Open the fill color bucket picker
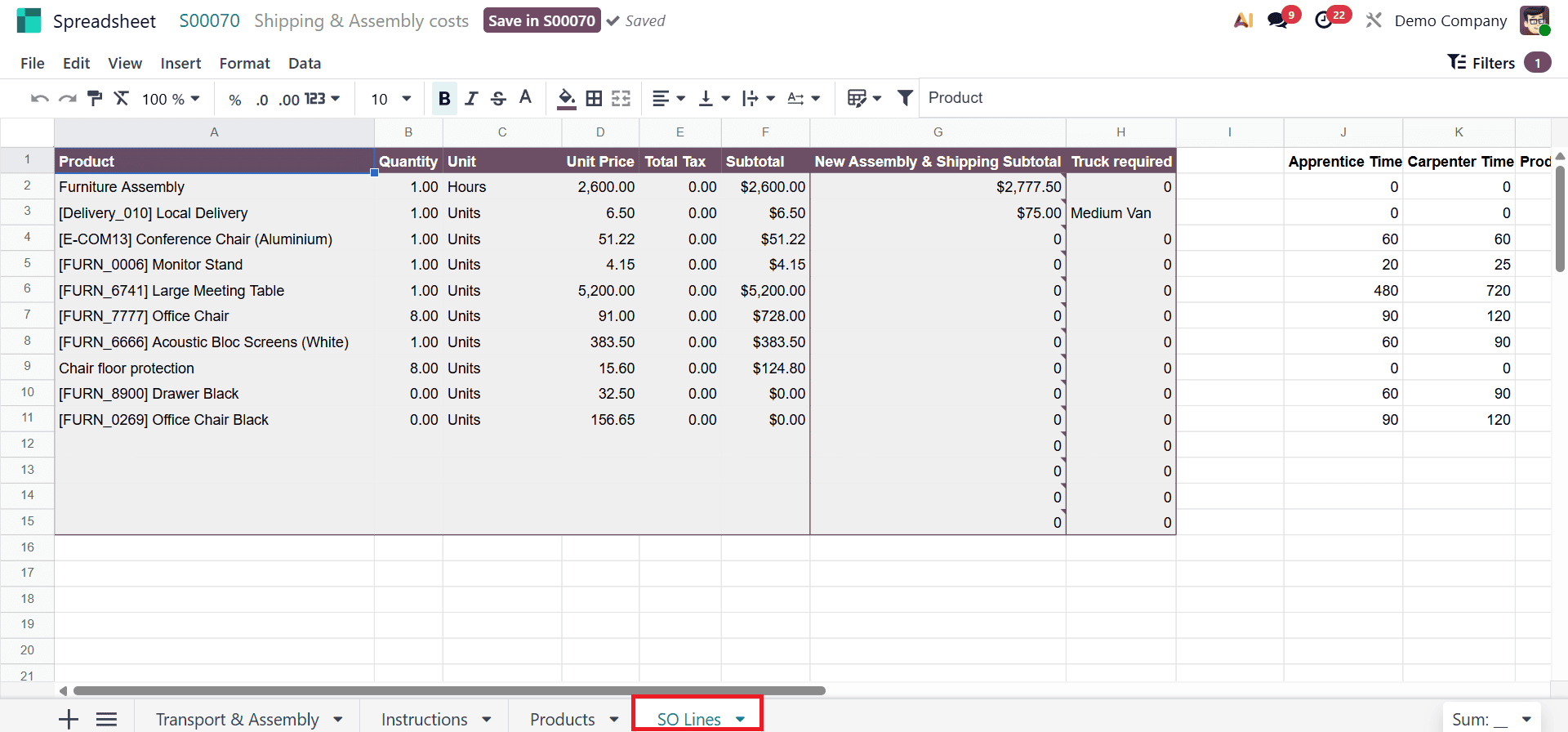This screenshot has width=1568, height=732. (x=567, y=99)
